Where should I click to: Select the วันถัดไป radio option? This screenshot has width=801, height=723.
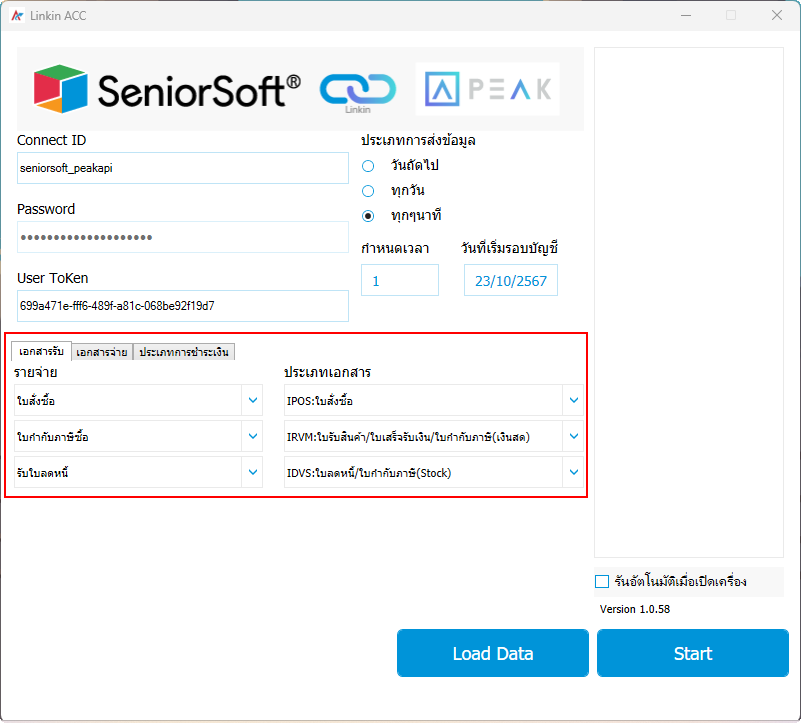(x=368, y=166)
